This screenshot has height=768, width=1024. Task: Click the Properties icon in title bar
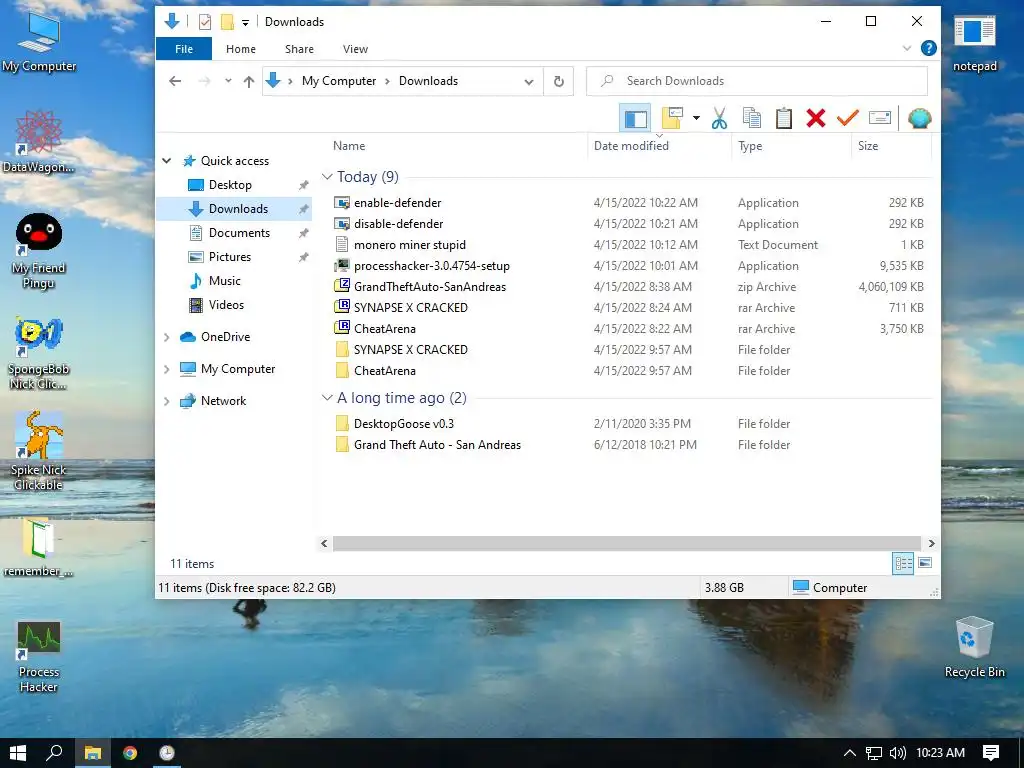(205, 22)
